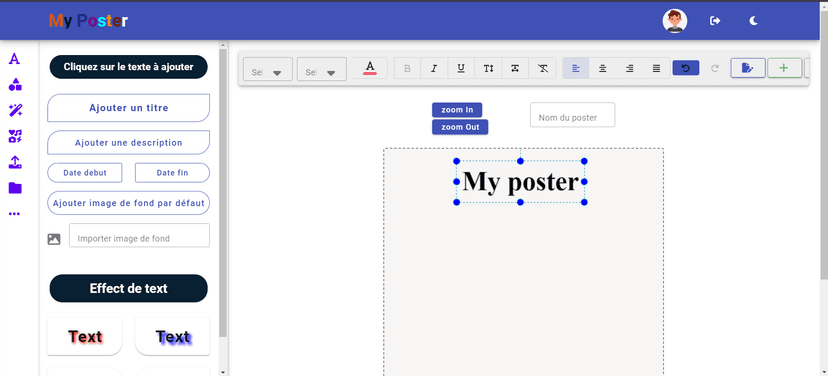Click the Effect de text header
This screenshot has height=376, width=828.
(x=128, y=288)
